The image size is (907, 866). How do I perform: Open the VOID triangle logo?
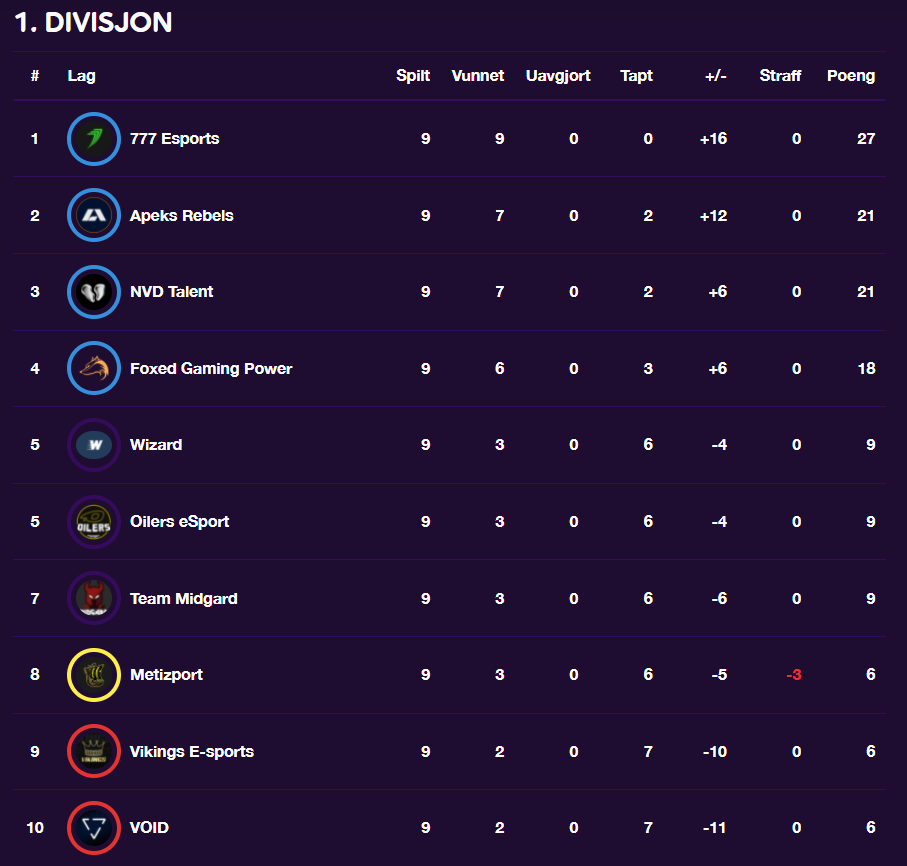click(93, 828)
